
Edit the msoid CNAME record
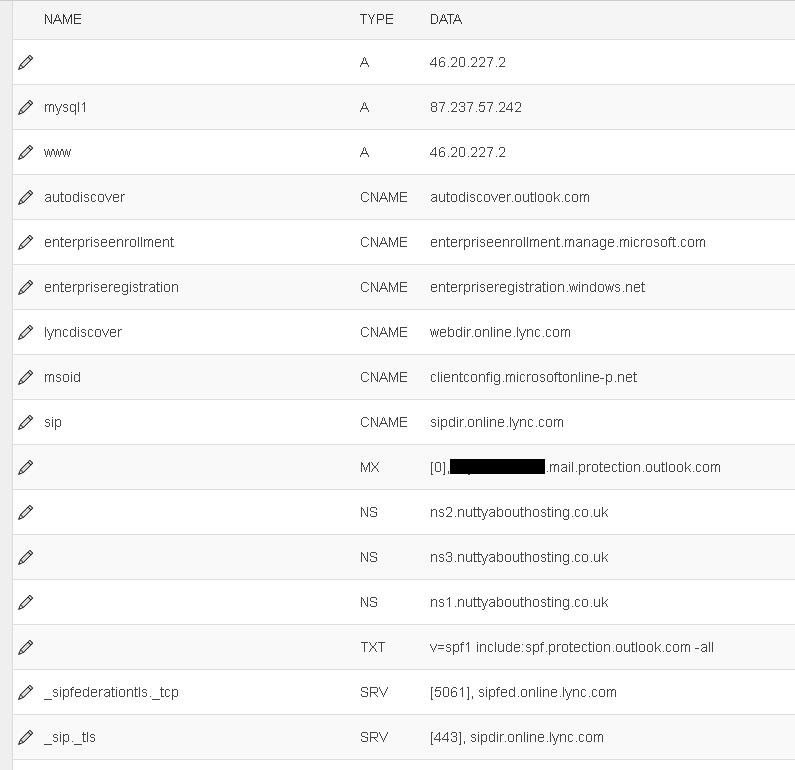[25, 377]
